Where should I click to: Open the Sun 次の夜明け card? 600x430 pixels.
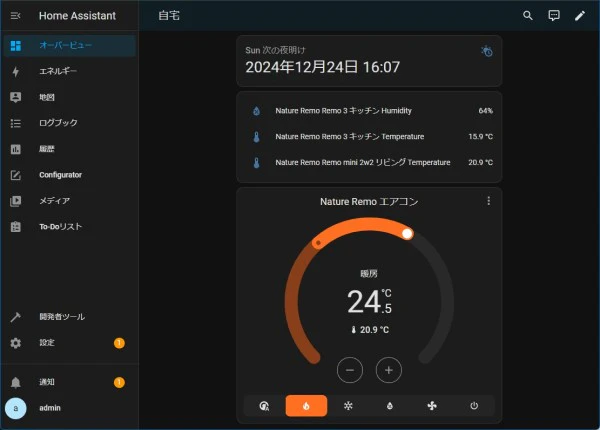[x=369, y=61]
